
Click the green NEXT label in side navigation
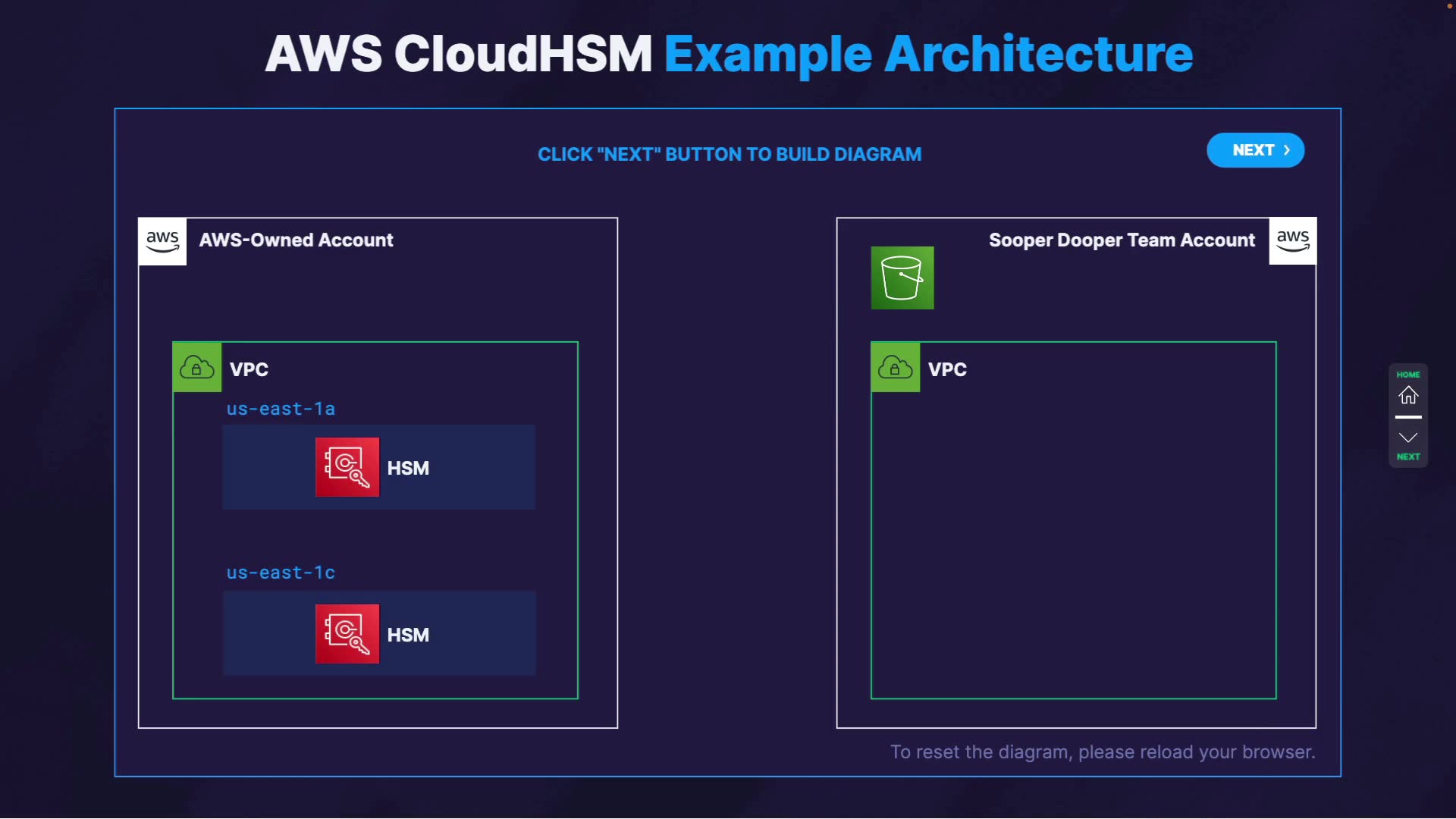(1407, 457)
